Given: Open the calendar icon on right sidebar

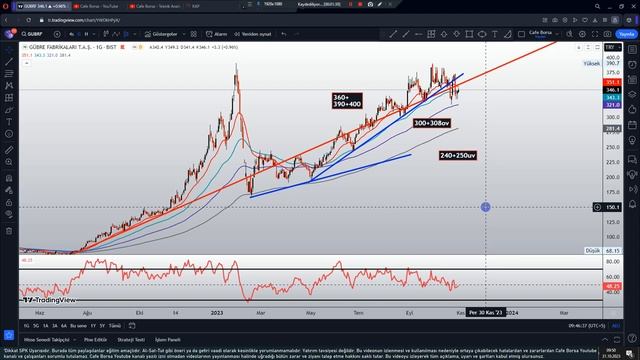Looking at the screenshot, I should [x=632, y=124].
